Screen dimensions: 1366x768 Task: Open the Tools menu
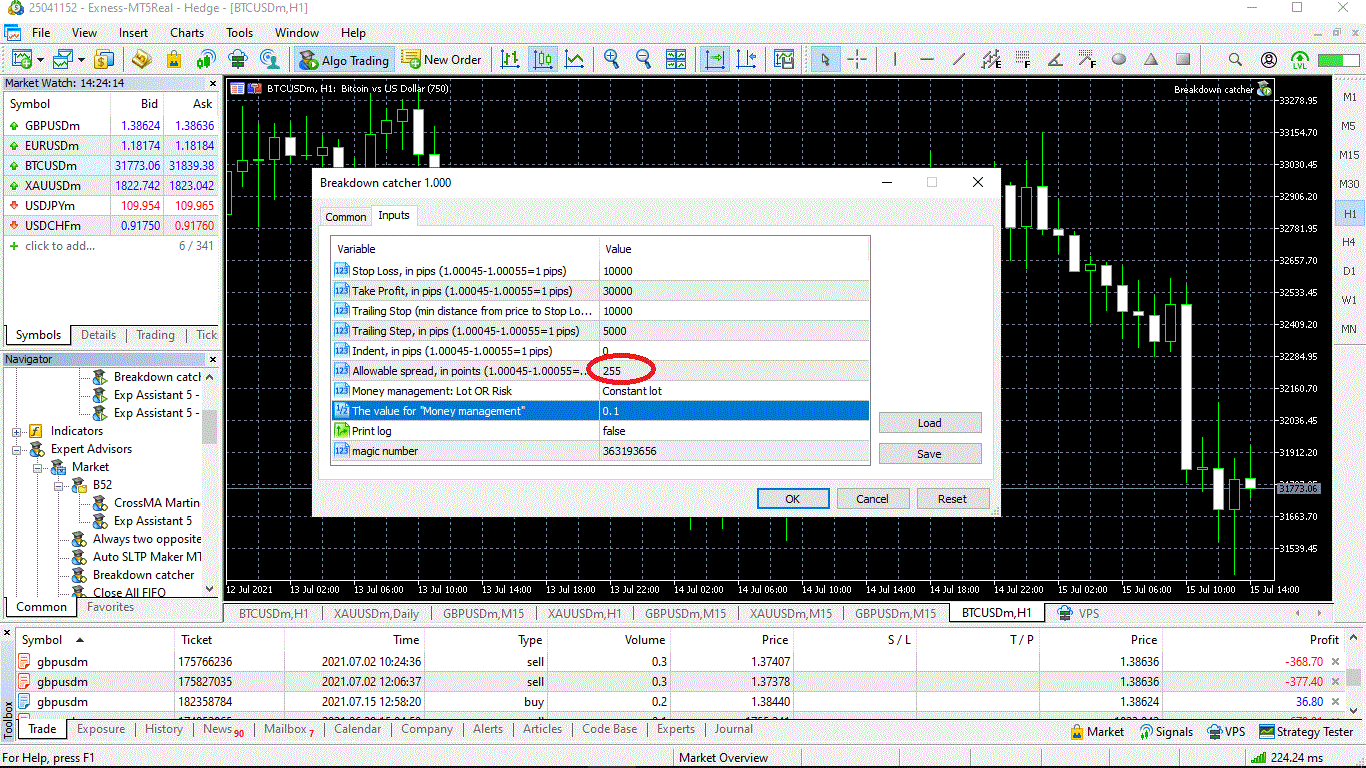tap(239, 33)
